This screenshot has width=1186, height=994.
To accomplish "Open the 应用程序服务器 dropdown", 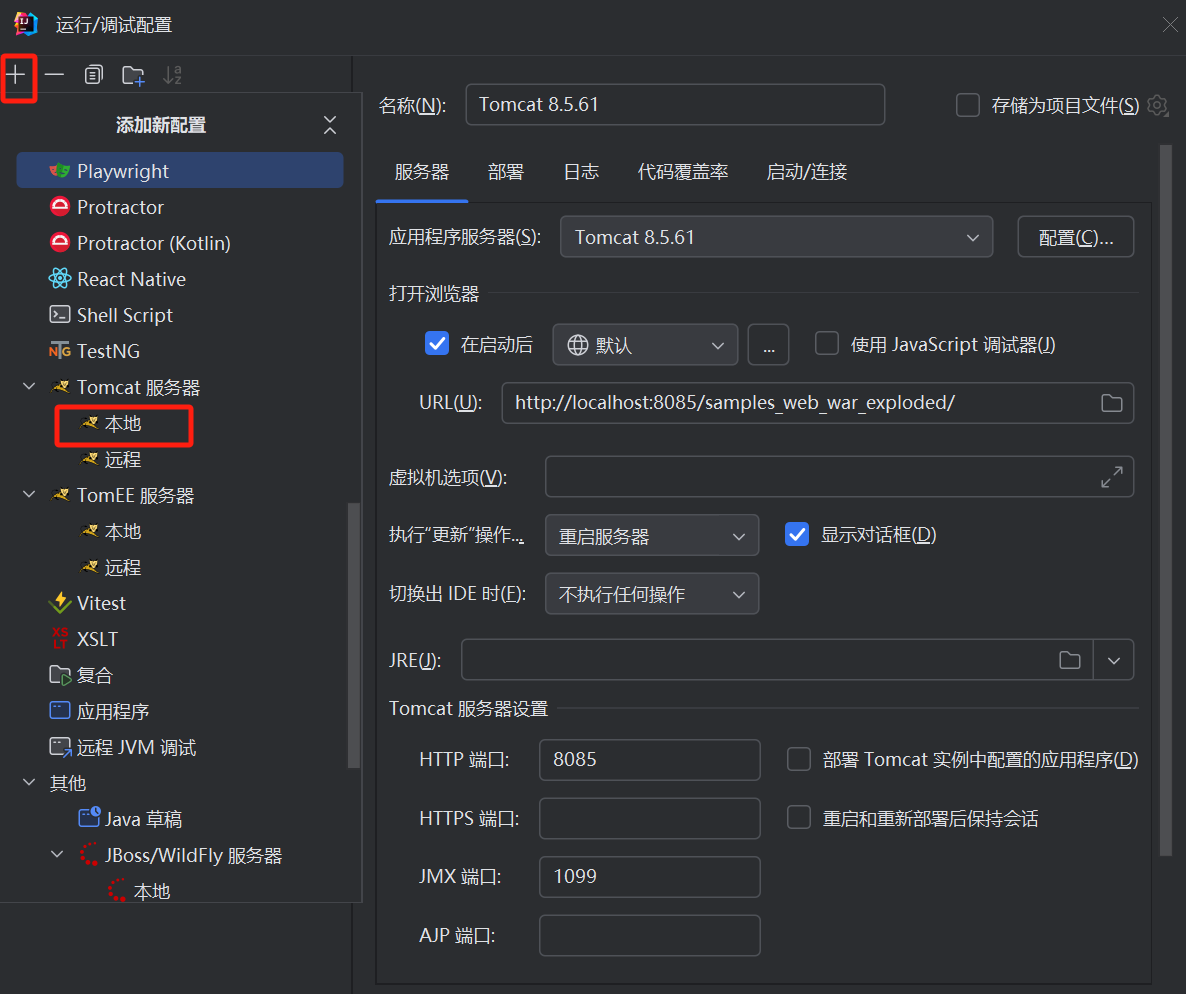I will coord(776,237).
